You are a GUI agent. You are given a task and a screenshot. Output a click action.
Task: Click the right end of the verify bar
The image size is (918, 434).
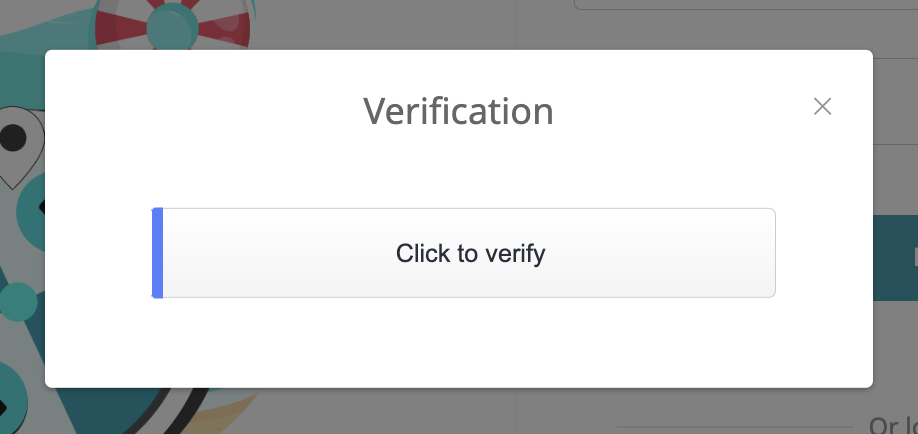pos(767,253)
